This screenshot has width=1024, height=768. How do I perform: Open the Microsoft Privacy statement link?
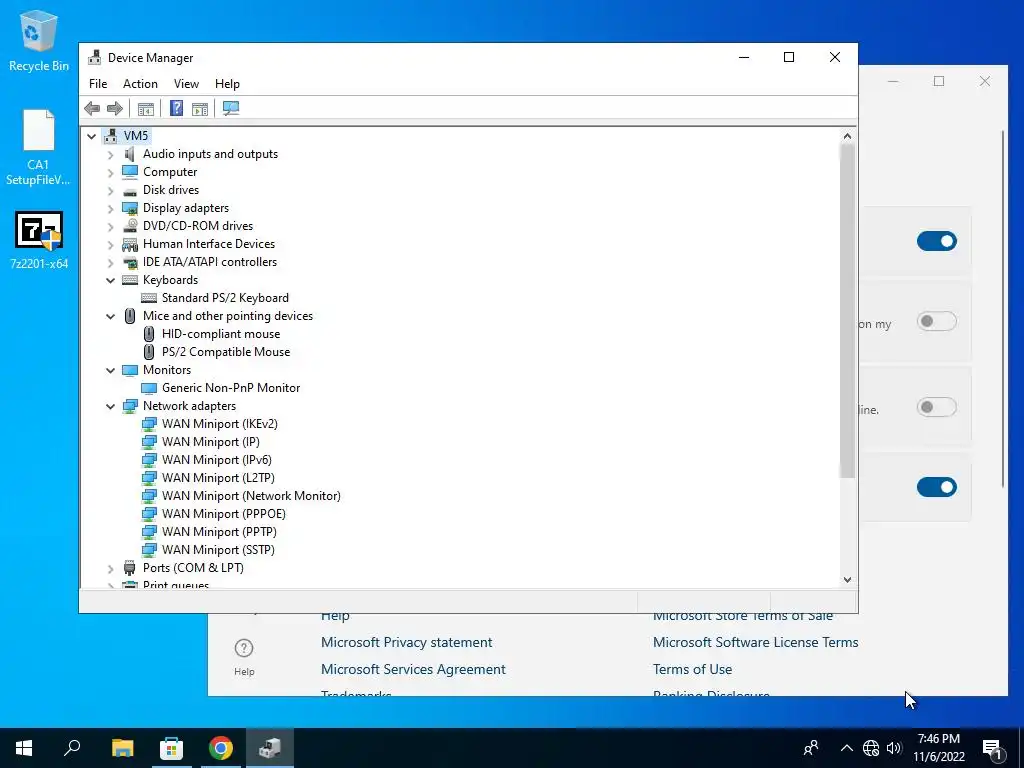point(406,643)
